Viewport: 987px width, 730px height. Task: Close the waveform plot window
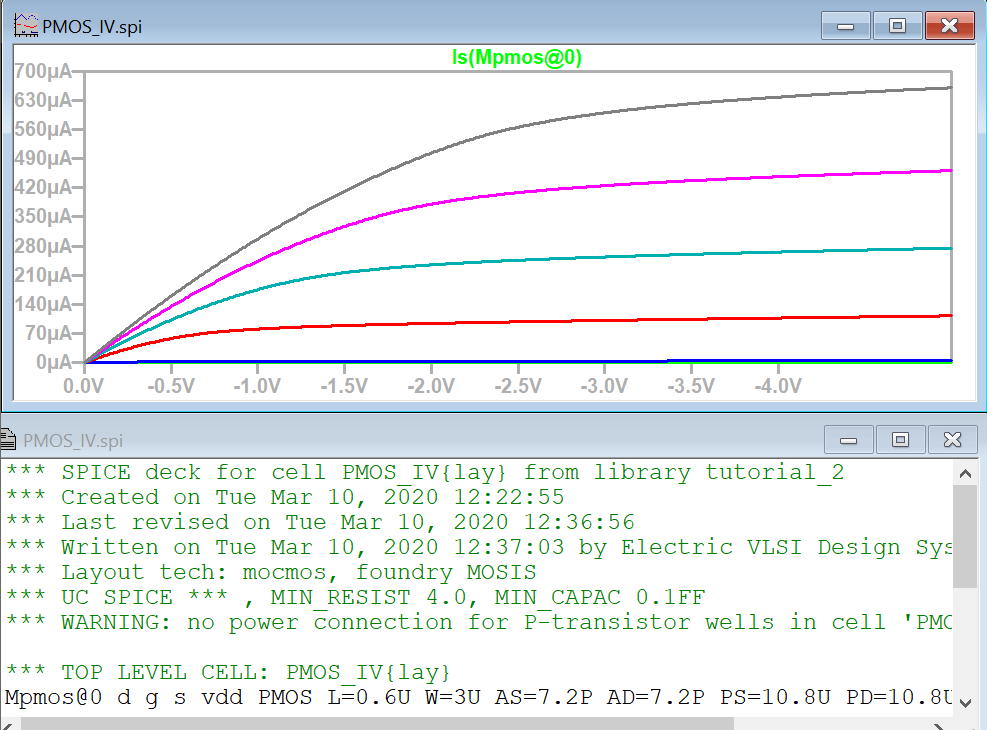pyautogui.click(x=948, y=26)
